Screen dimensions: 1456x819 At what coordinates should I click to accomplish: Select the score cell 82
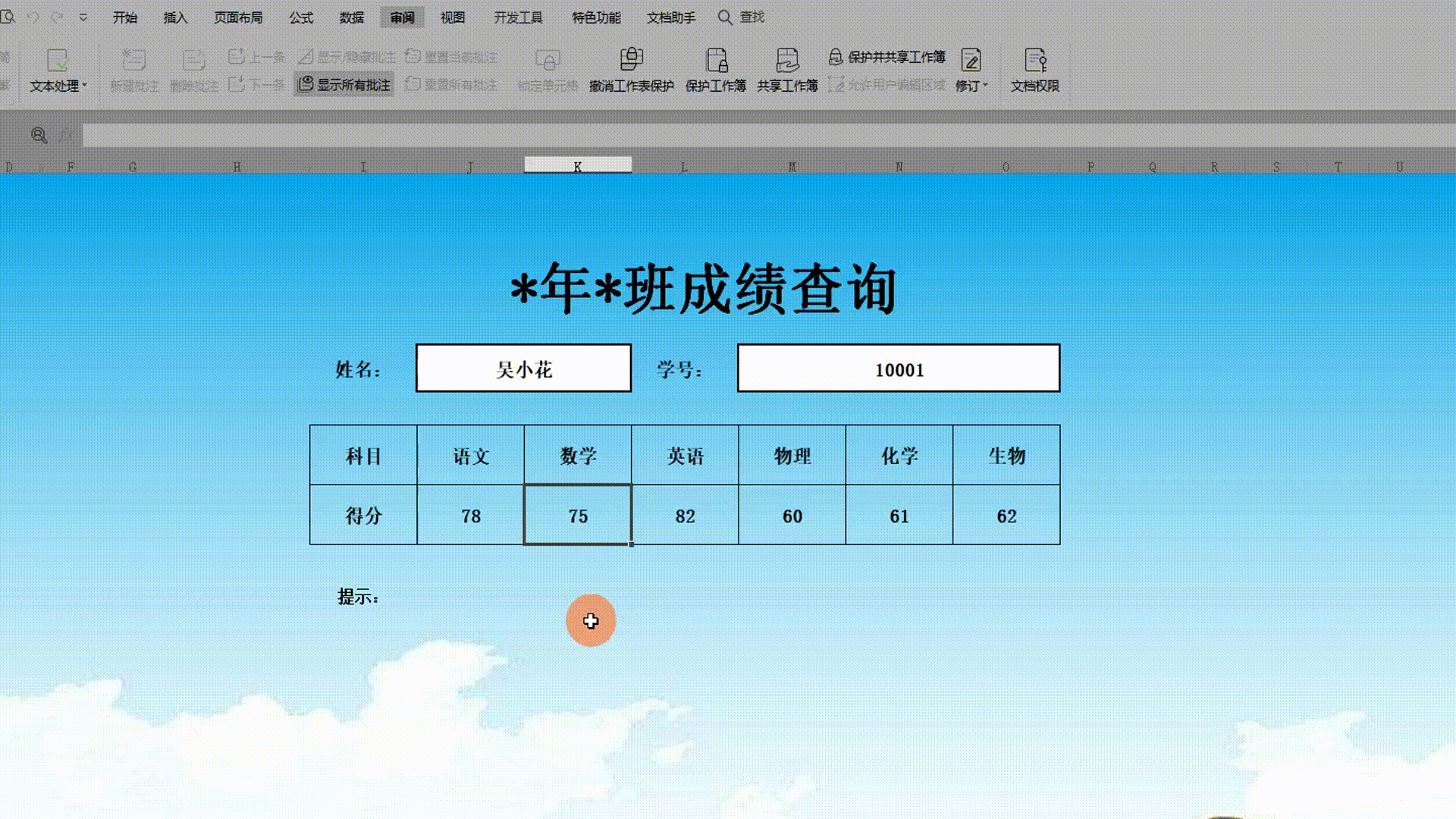point(685,515)
